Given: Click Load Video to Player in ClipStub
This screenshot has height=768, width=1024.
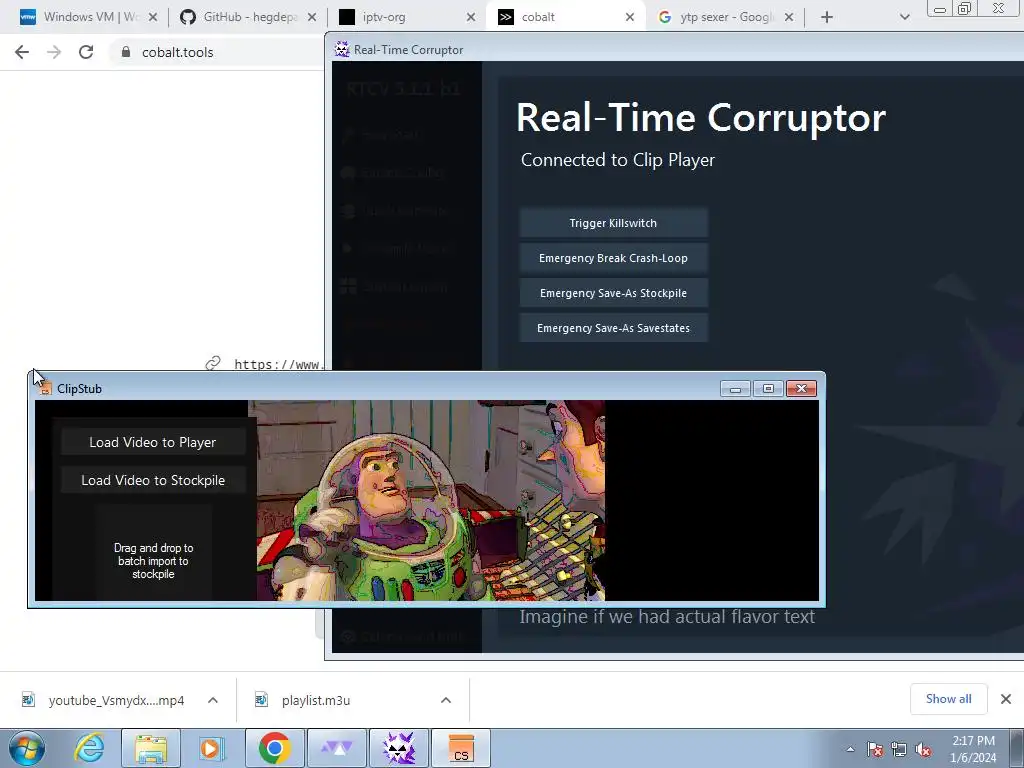Looking at the screenshot, I should [153, 442].
